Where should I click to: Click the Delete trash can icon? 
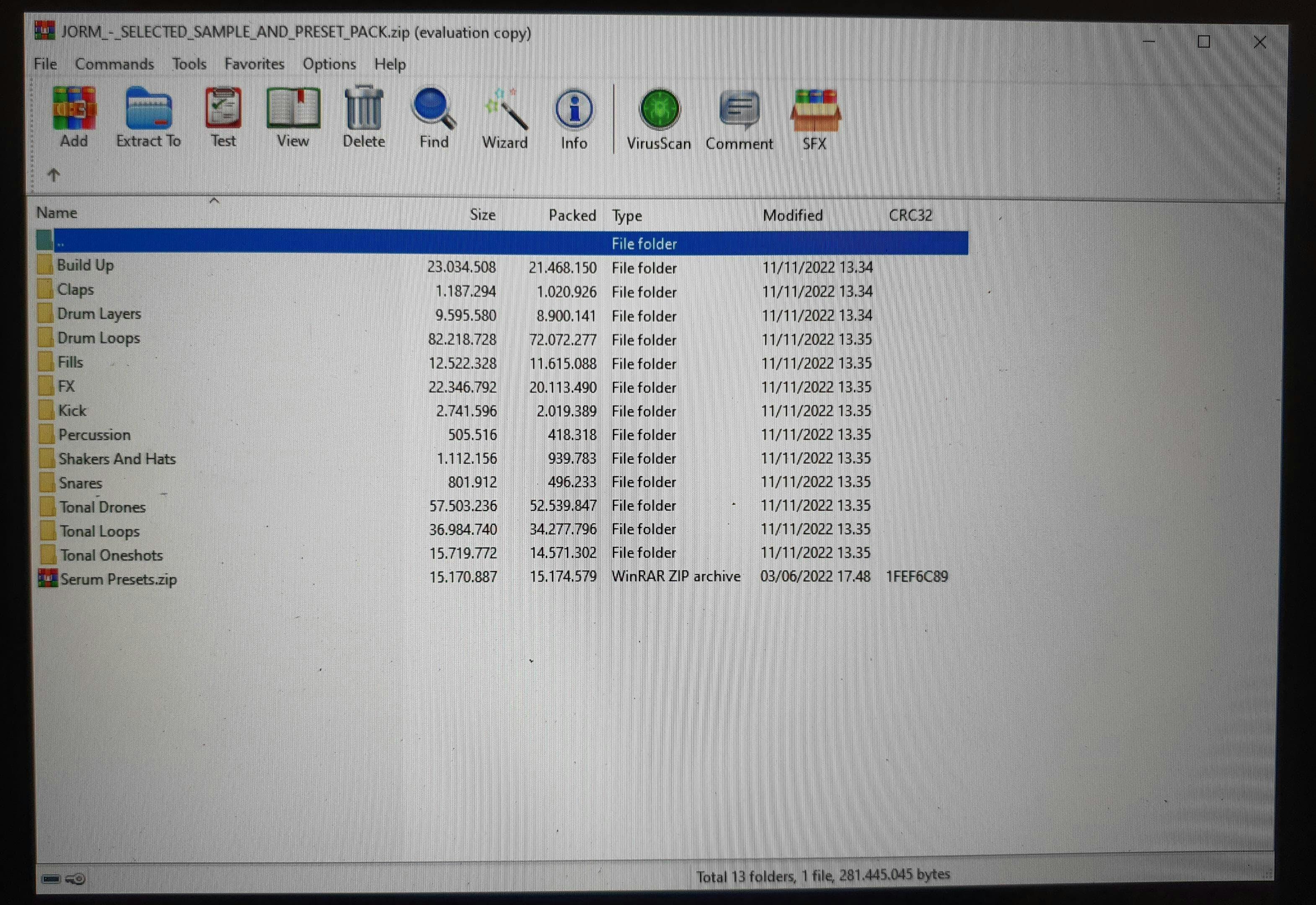363,117
